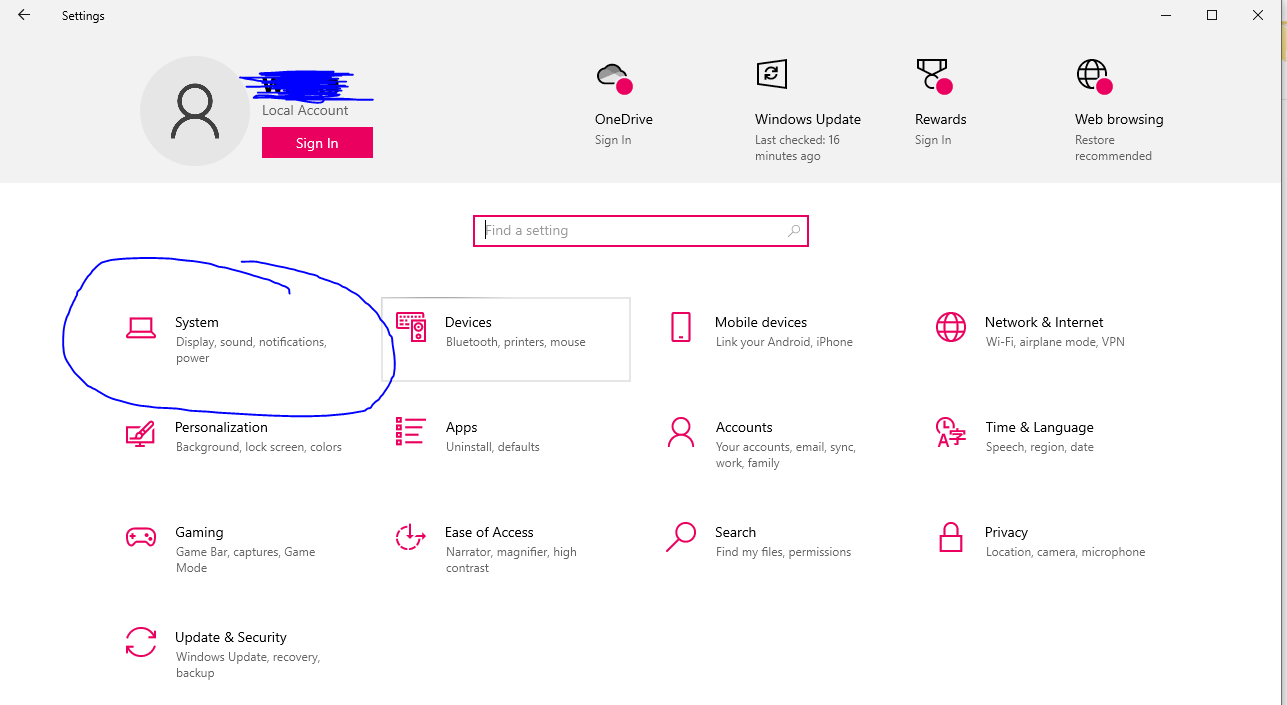
Task: Click the search magnifier in Find a setting
Action: (x=794, y=231)
